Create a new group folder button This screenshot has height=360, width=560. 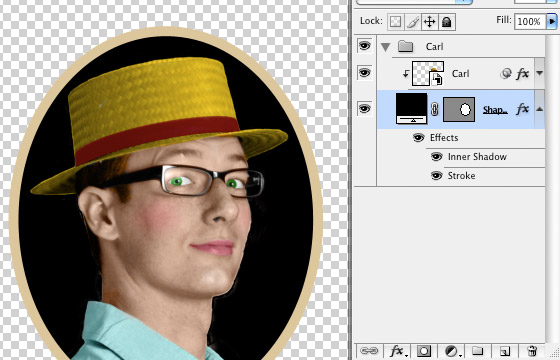click(478, 351)
